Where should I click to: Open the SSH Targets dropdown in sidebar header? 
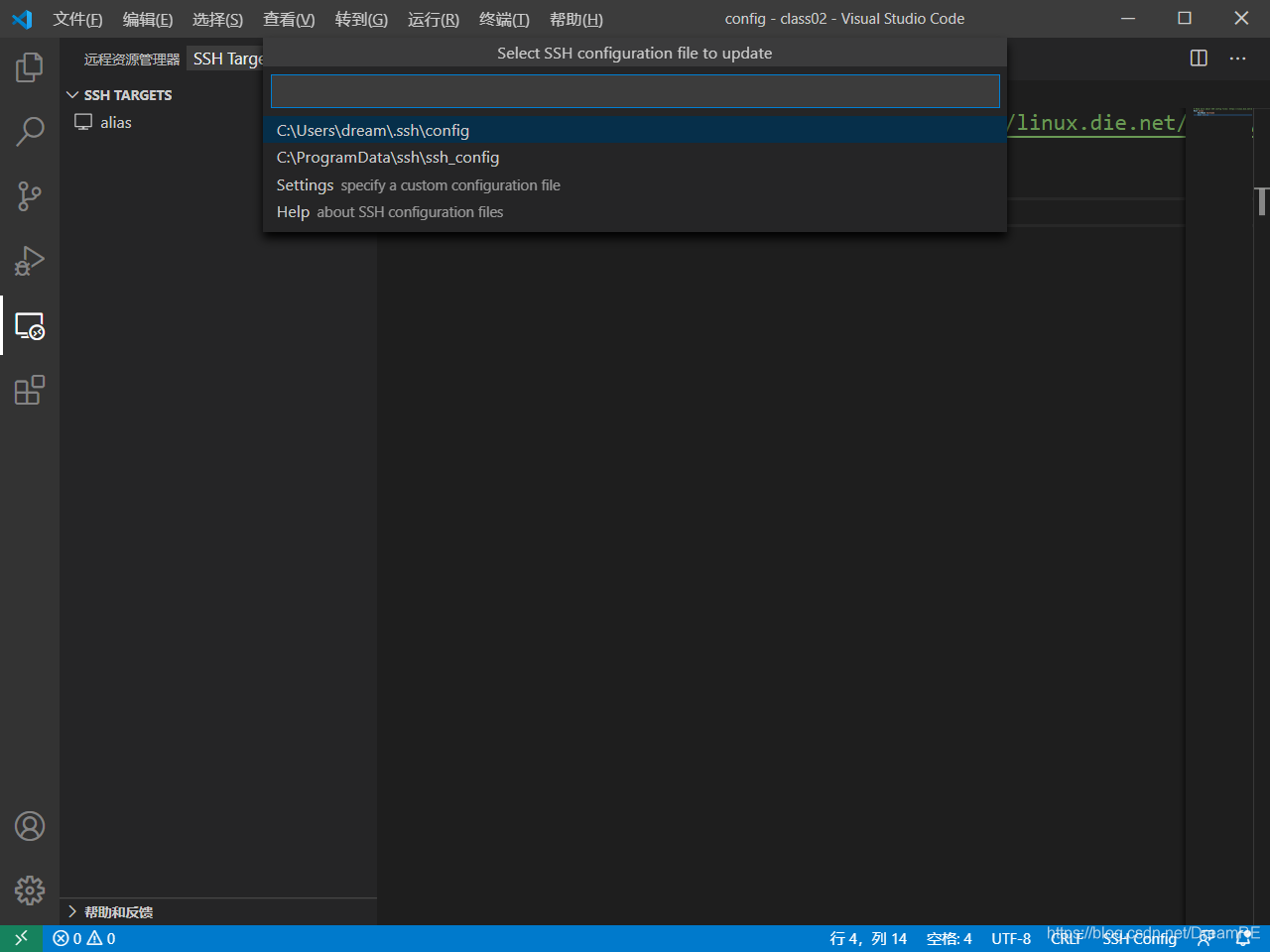pyautogui.click(x=227, y=59)
